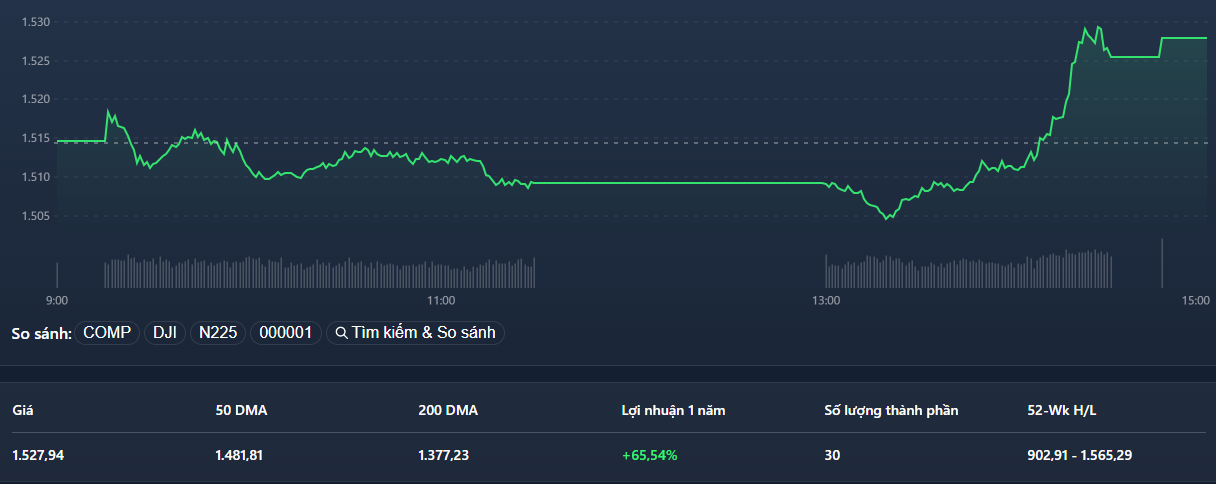Click the Lợi nhuận 1 năm header
Image resolution: width=1216 pixels, height=484 pixels.
coord(673,411)
